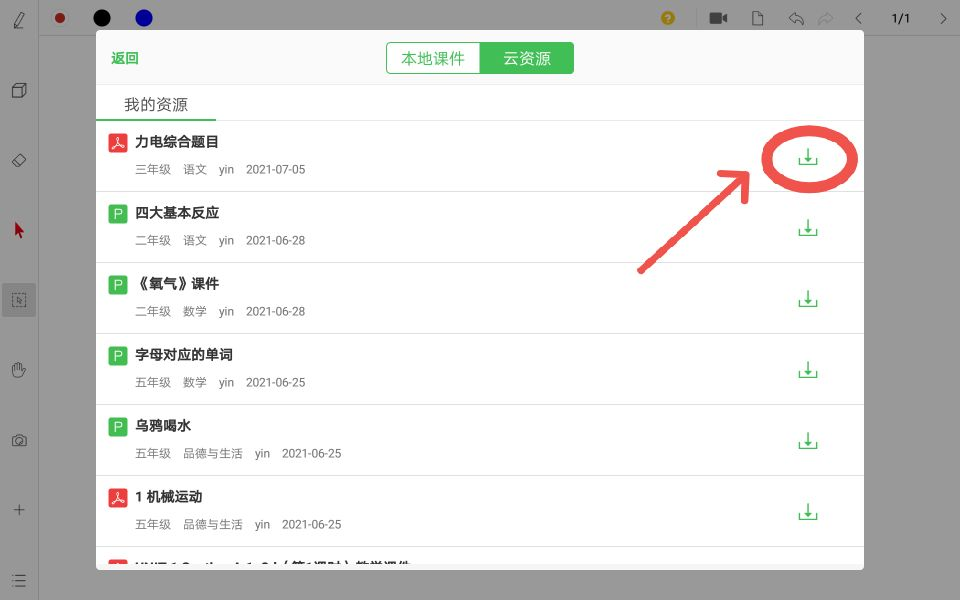Download 字母对应的单词 courseware
The height and width of the screenshot is (600, 960).
(x=808, y=370)
